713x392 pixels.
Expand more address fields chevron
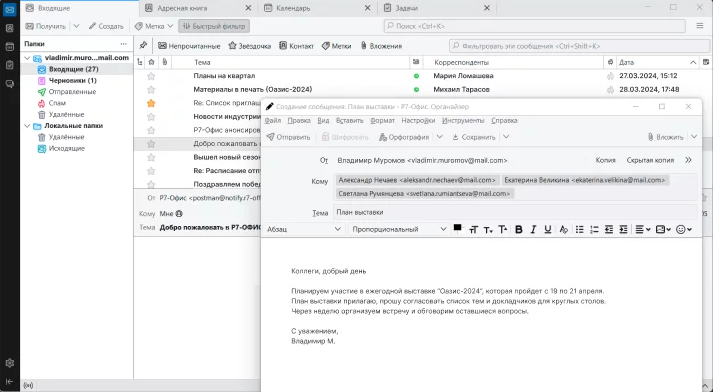[x=688, y=160]
